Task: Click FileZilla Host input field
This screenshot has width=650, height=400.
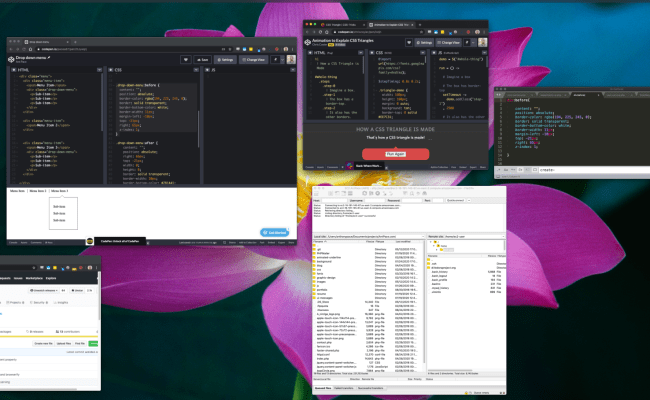Action: pyautogui.click(x=334, y=200)
